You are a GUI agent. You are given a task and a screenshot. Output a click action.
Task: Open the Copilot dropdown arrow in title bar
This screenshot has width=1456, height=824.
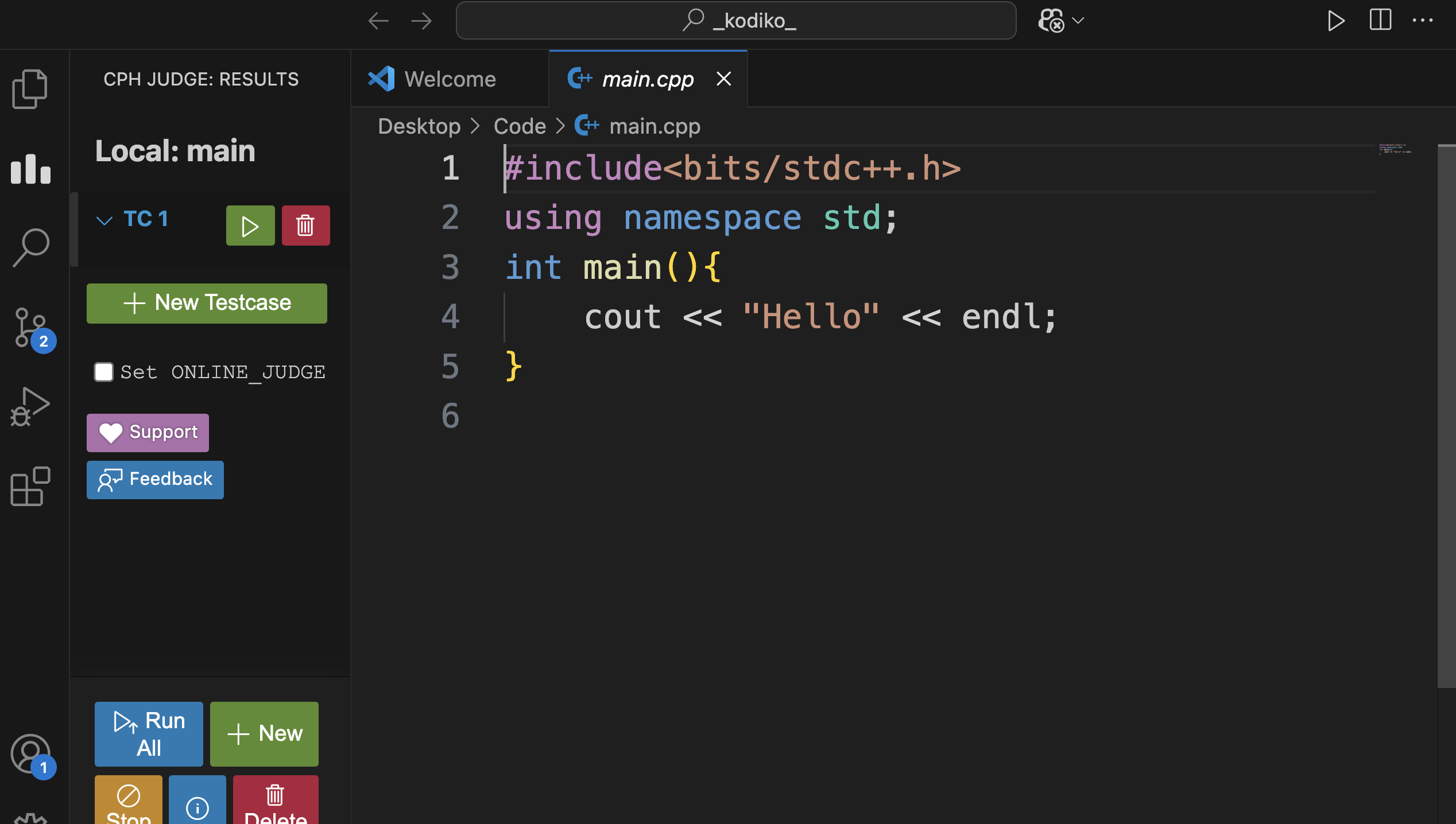tap(1078, 21)
